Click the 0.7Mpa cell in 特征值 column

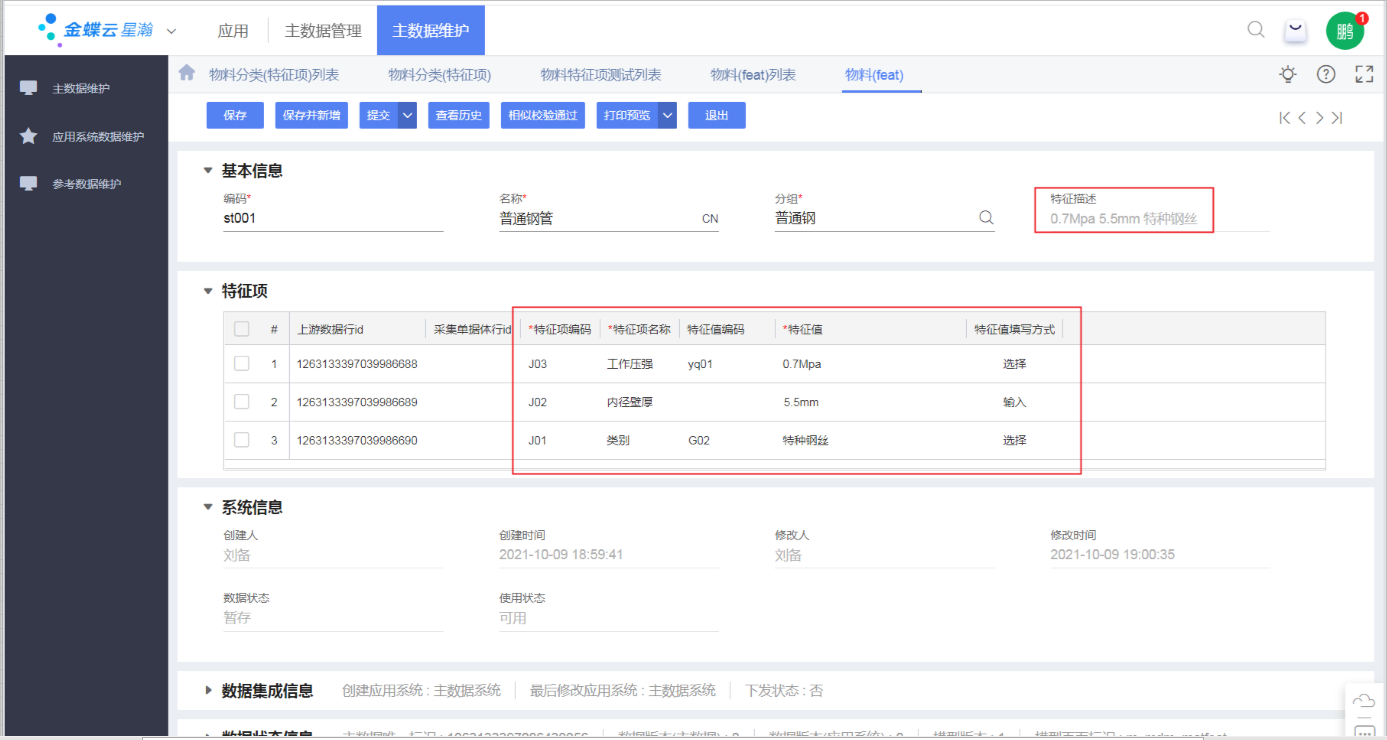tap(870, 364)
